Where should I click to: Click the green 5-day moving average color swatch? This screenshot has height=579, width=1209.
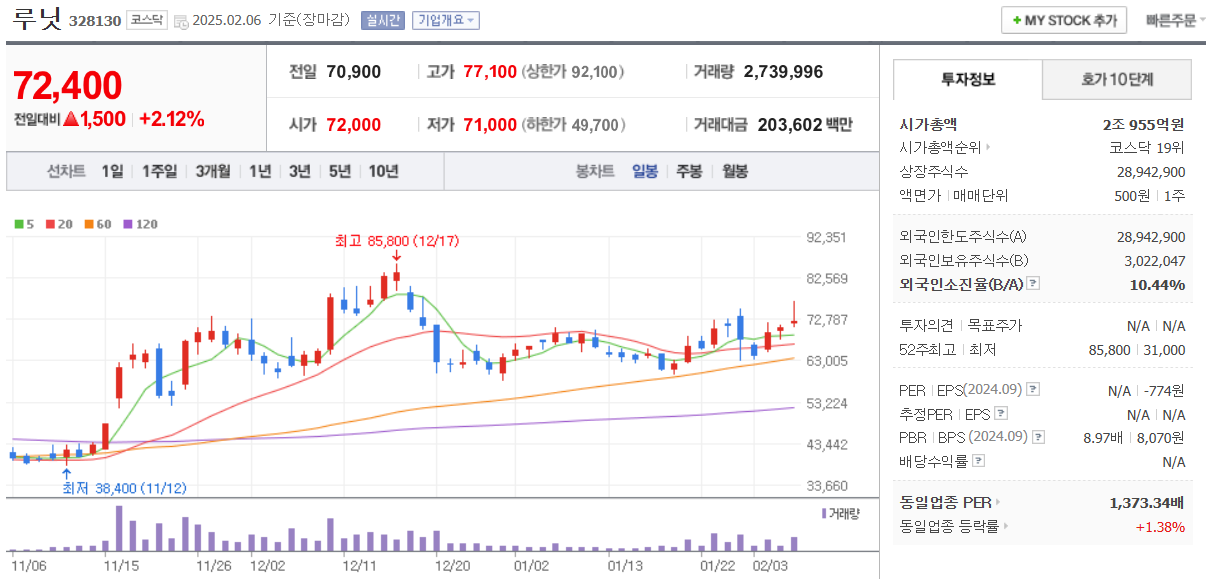click(x=20, y=224)
